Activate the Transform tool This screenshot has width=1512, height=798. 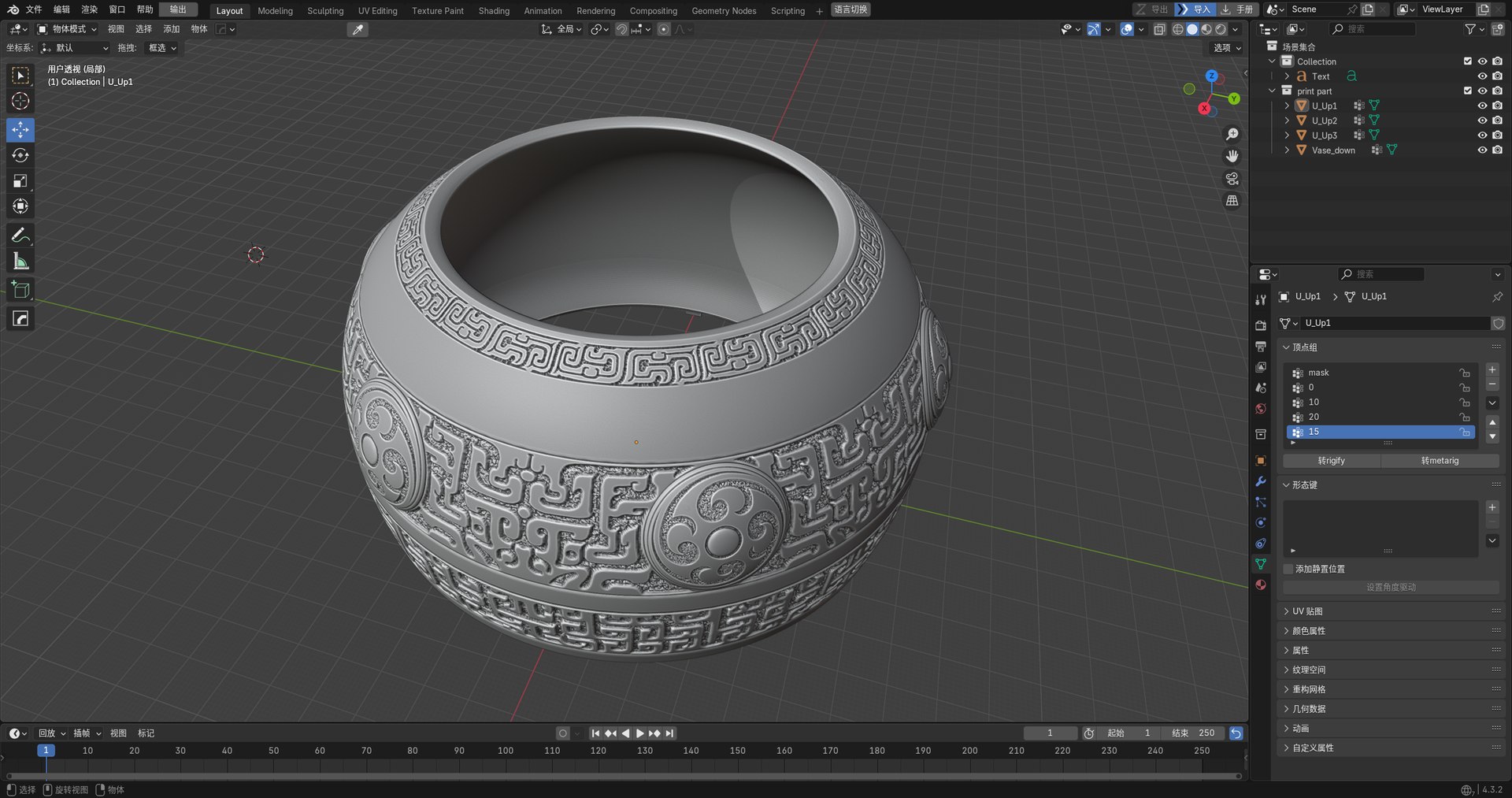20,206
